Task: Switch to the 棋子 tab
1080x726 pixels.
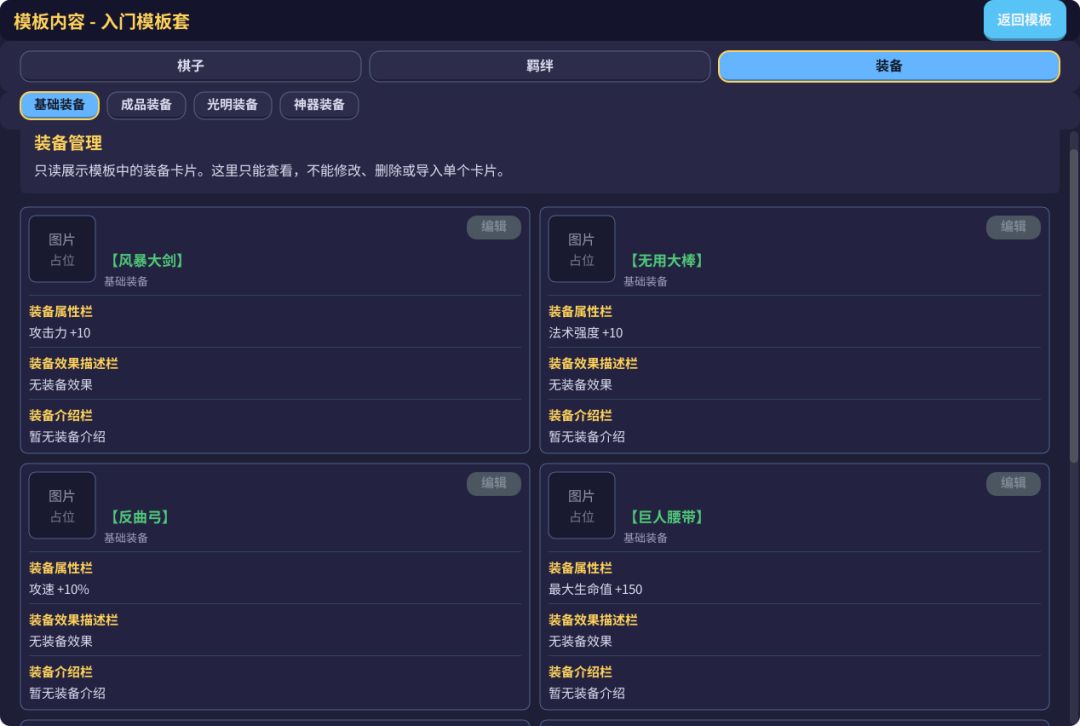Action: pyautogui.click(x=190, y=66)
